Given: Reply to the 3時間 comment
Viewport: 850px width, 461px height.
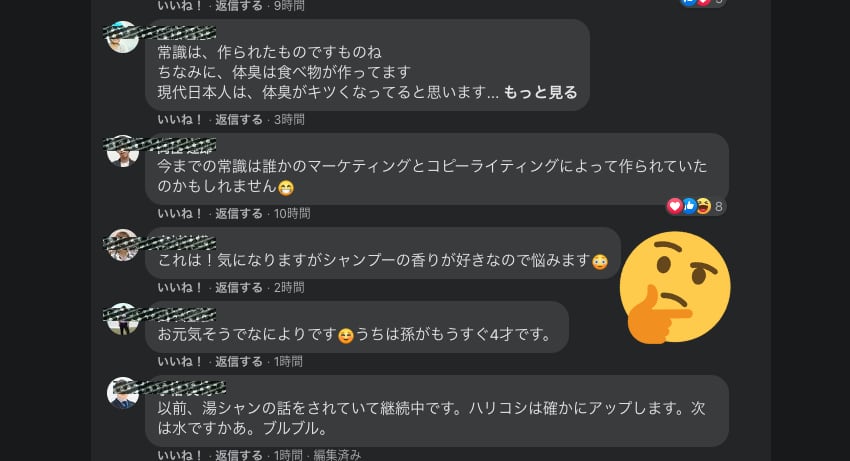Looking at the screenshot, I should [x=239, y=119].
